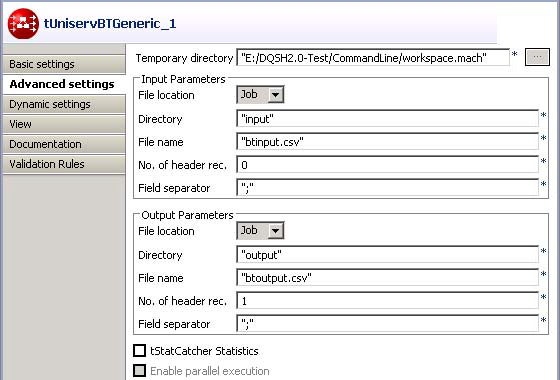Enable tStatCatcher Statistics checkbox
This screenshot has height=380, width=560.
139,351
